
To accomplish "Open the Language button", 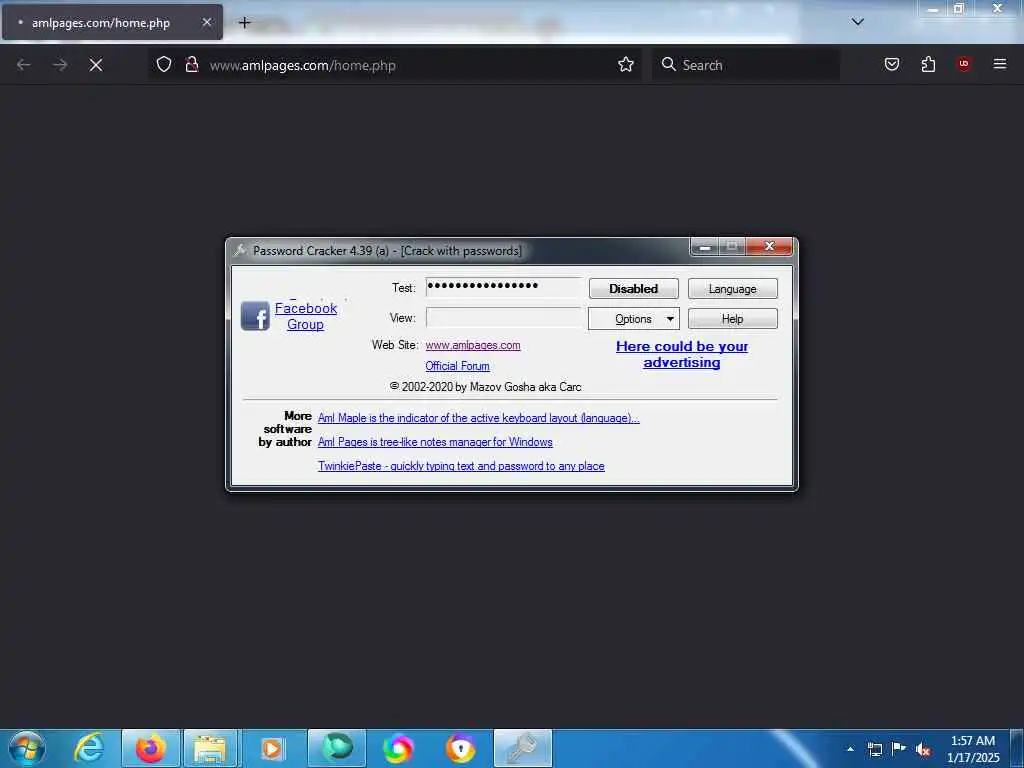I will coord(732,289).
